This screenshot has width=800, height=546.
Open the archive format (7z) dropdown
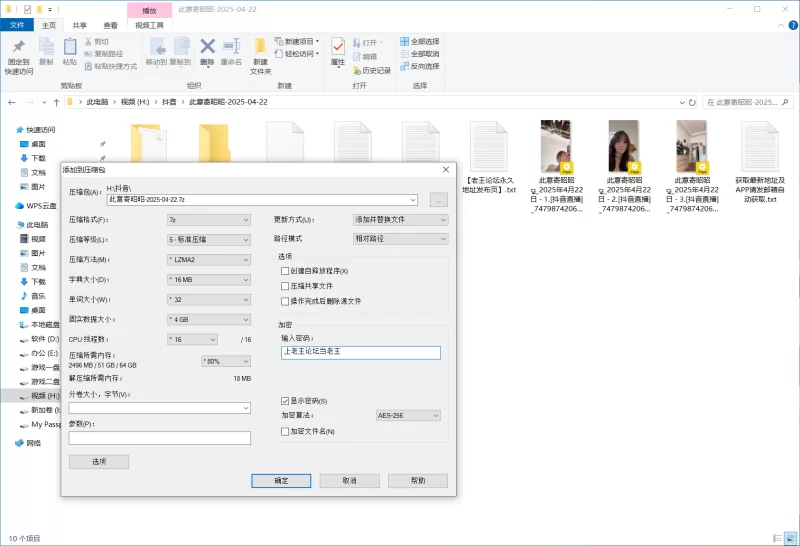pos(209,220)
